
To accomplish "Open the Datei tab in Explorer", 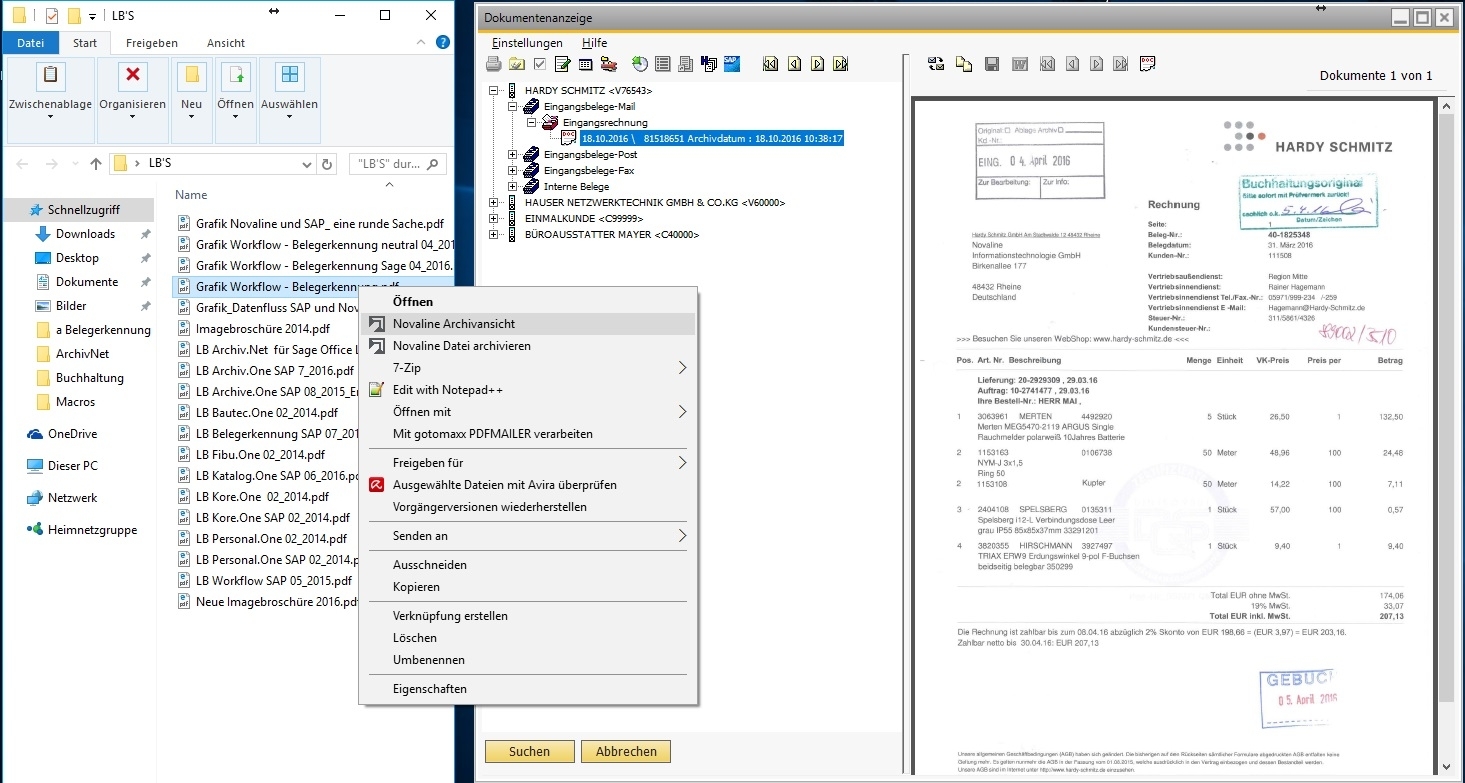I will coord(31,43).
